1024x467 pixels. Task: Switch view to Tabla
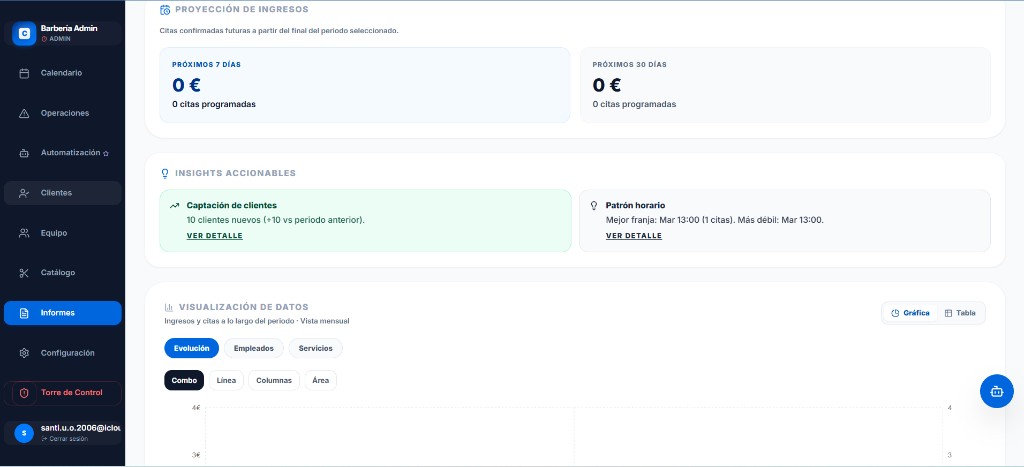(x=960, y=314)
